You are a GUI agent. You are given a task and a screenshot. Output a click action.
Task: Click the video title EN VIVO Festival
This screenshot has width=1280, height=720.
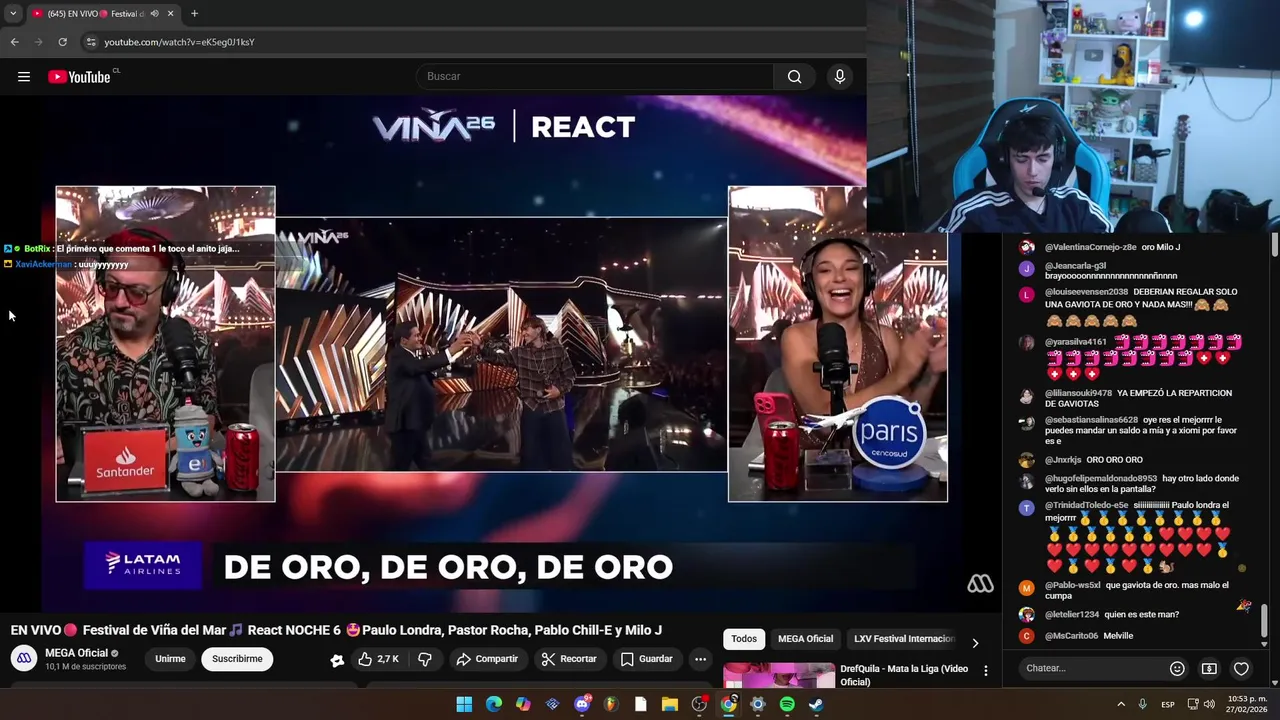tap(336, 630)
